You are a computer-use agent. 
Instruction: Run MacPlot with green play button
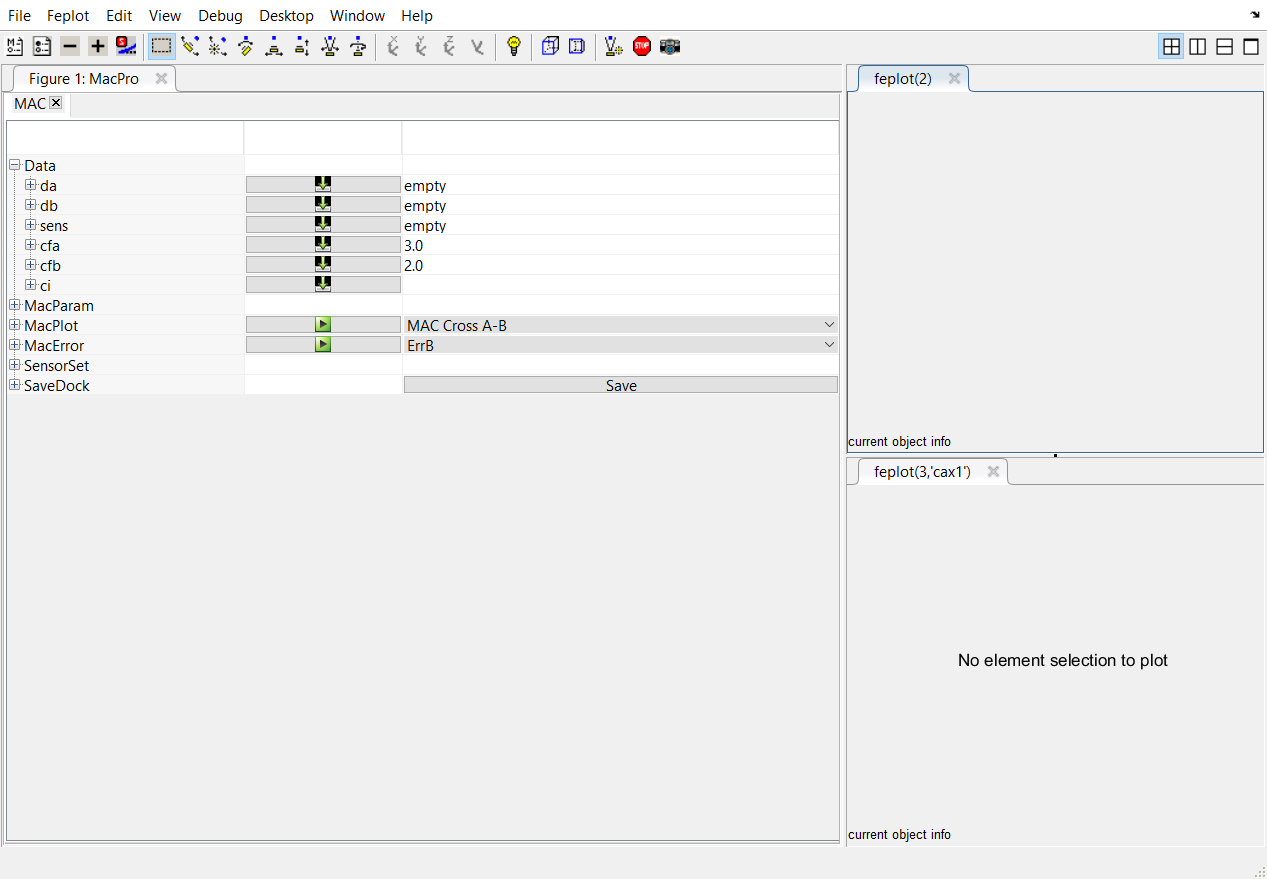(322, 325)
